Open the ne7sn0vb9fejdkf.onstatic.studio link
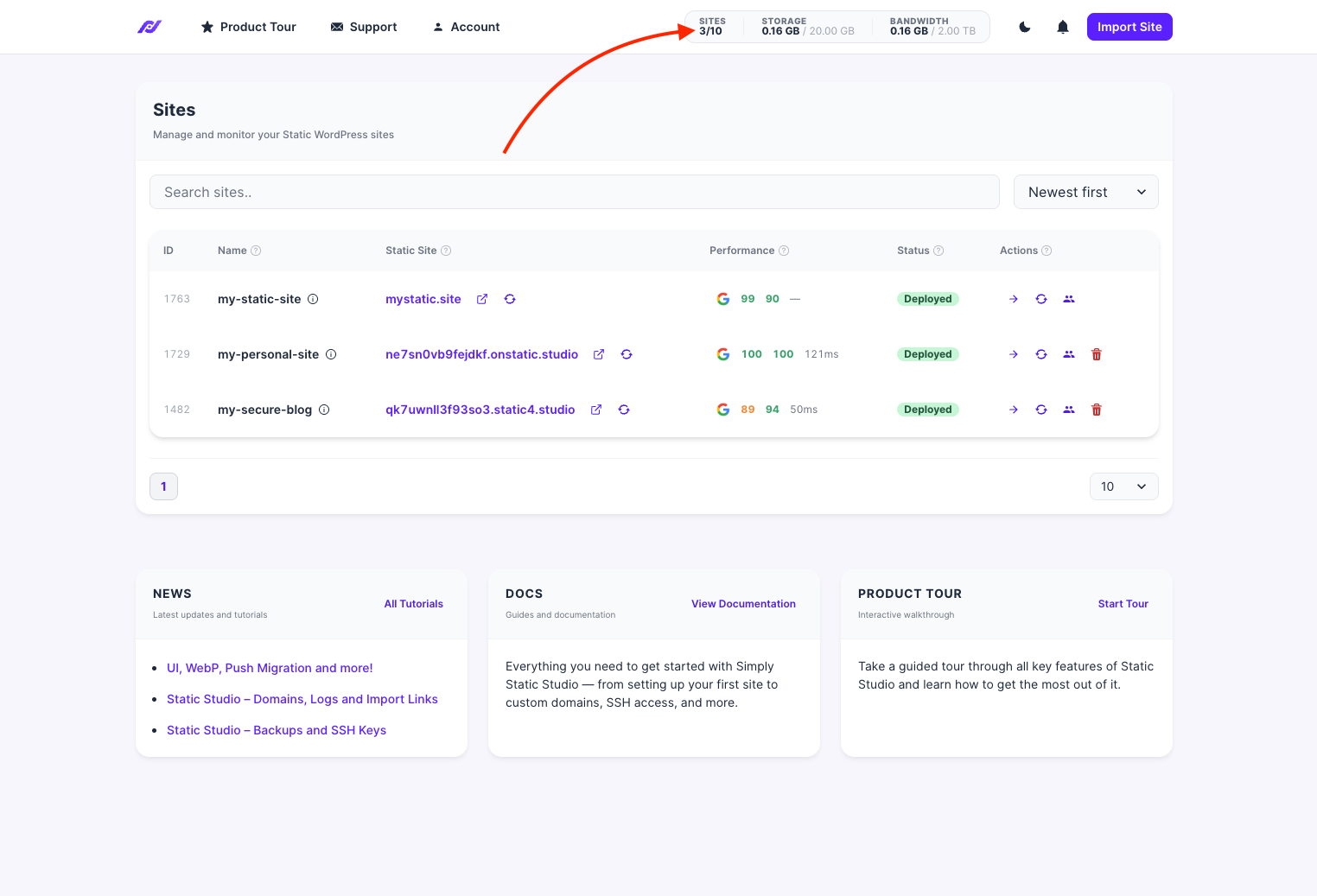The width and height of the screenshot is (1317, 896). click(x=481, y=354)
